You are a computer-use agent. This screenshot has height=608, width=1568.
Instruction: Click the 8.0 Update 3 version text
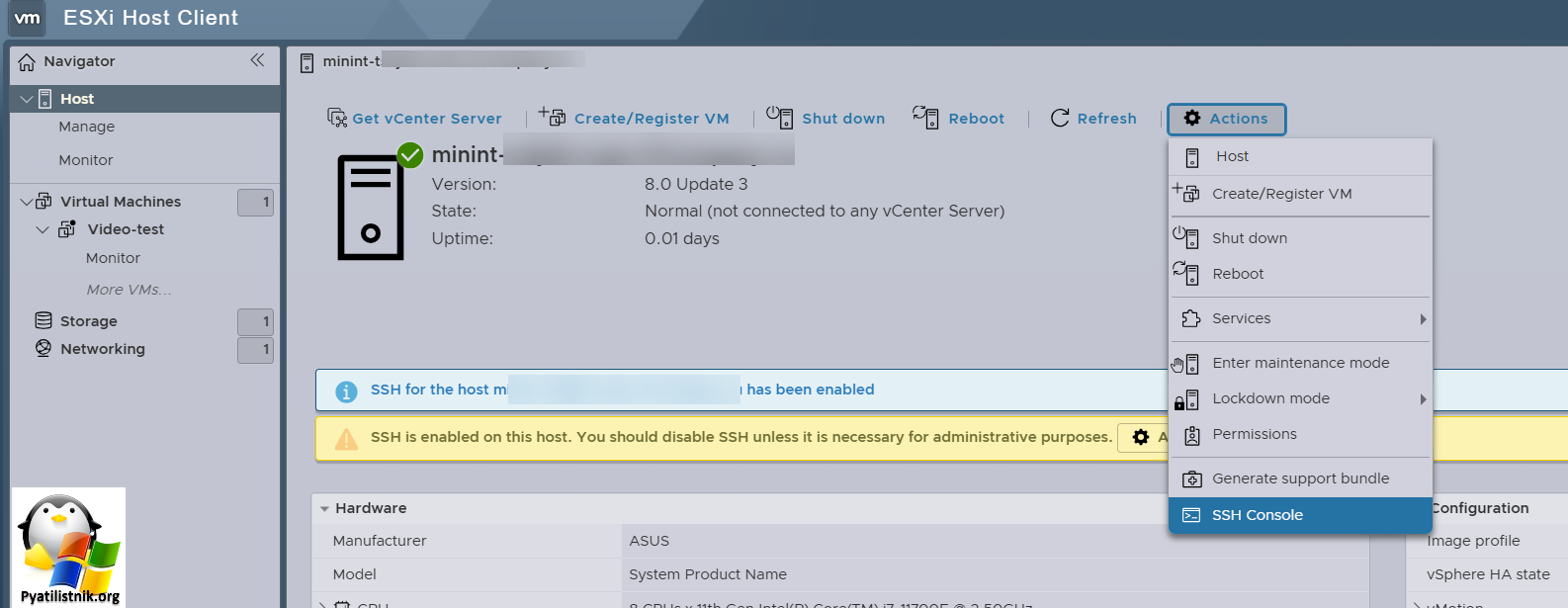696,184
